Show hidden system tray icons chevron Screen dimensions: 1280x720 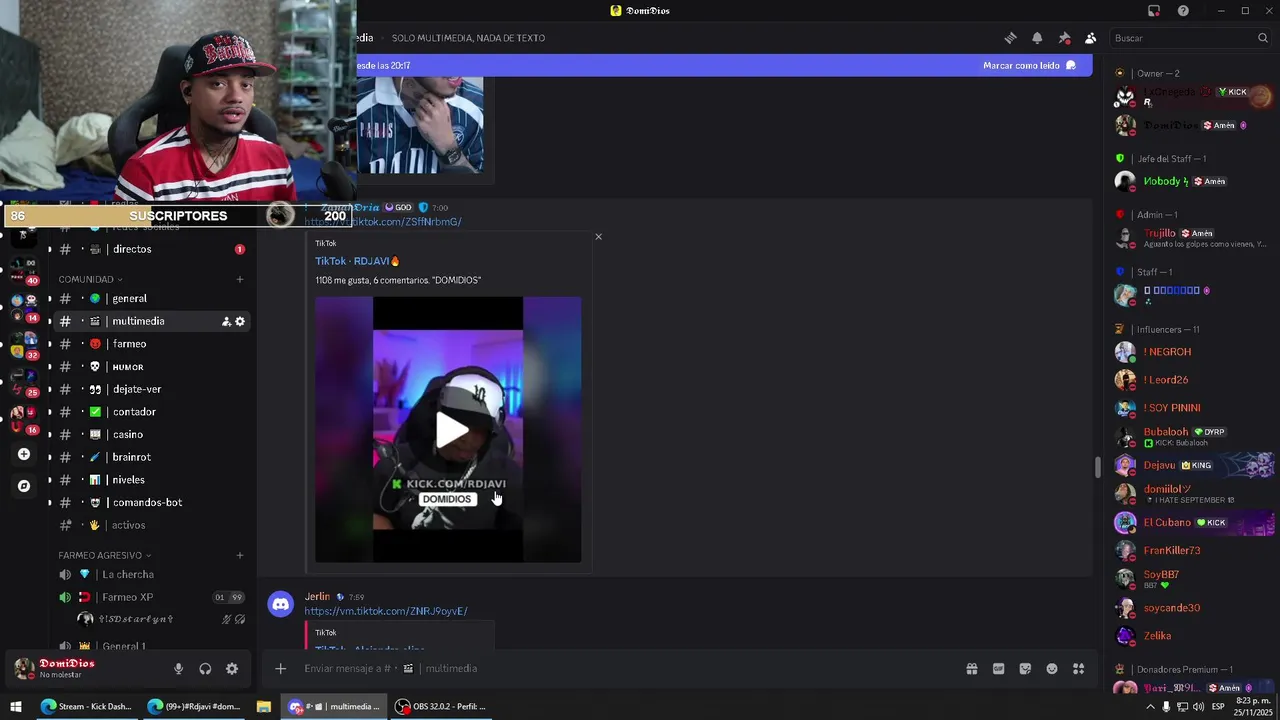click(1150, 707)
